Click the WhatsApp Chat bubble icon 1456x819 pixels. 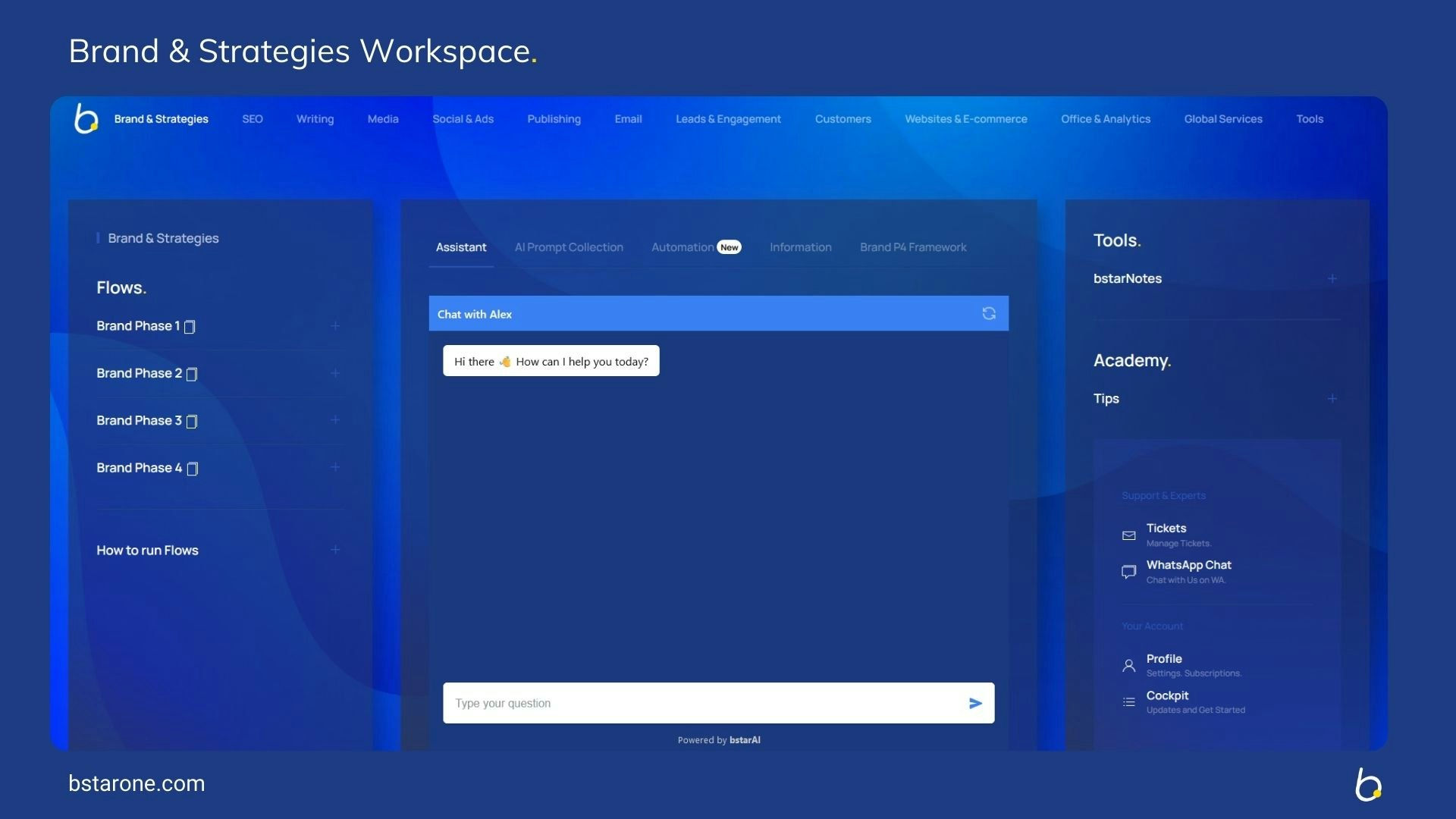point(1128,572)
